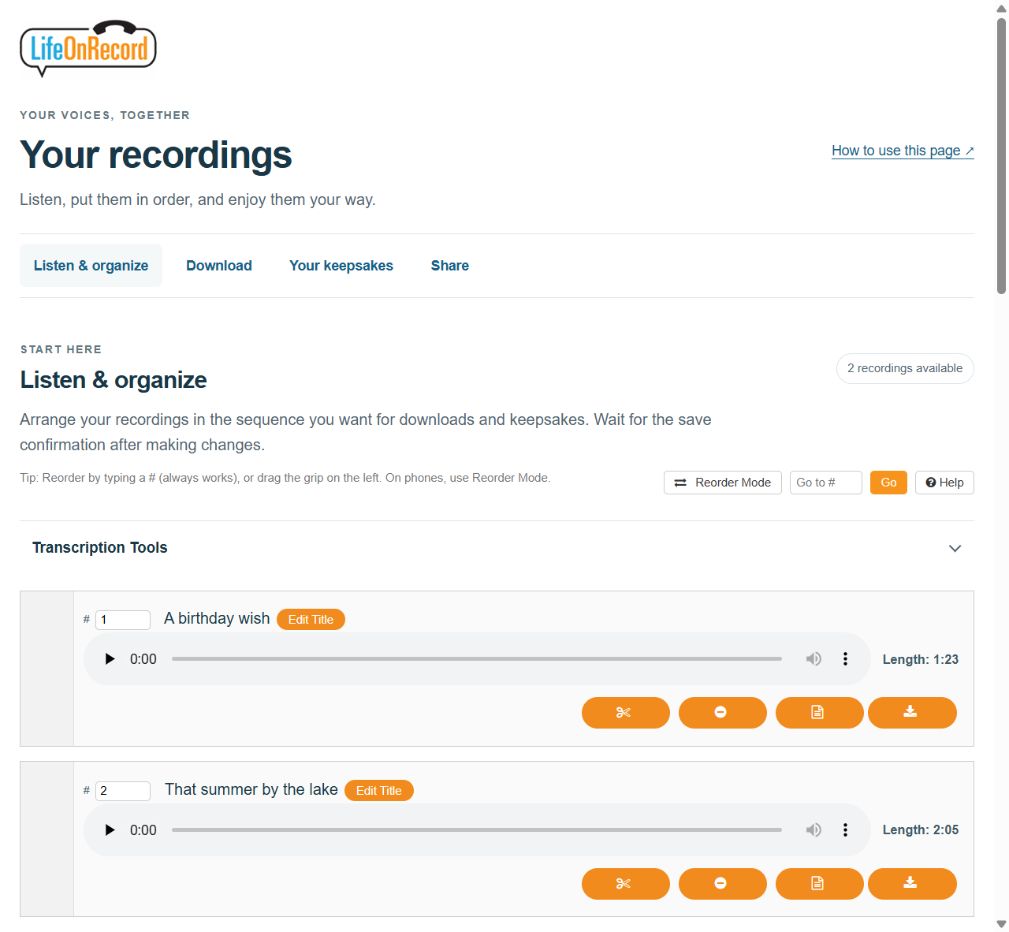This screenshot has height=932, width=1009.
Task: Click the Transcription Tools chevron arrow
Action: (955, 548)
